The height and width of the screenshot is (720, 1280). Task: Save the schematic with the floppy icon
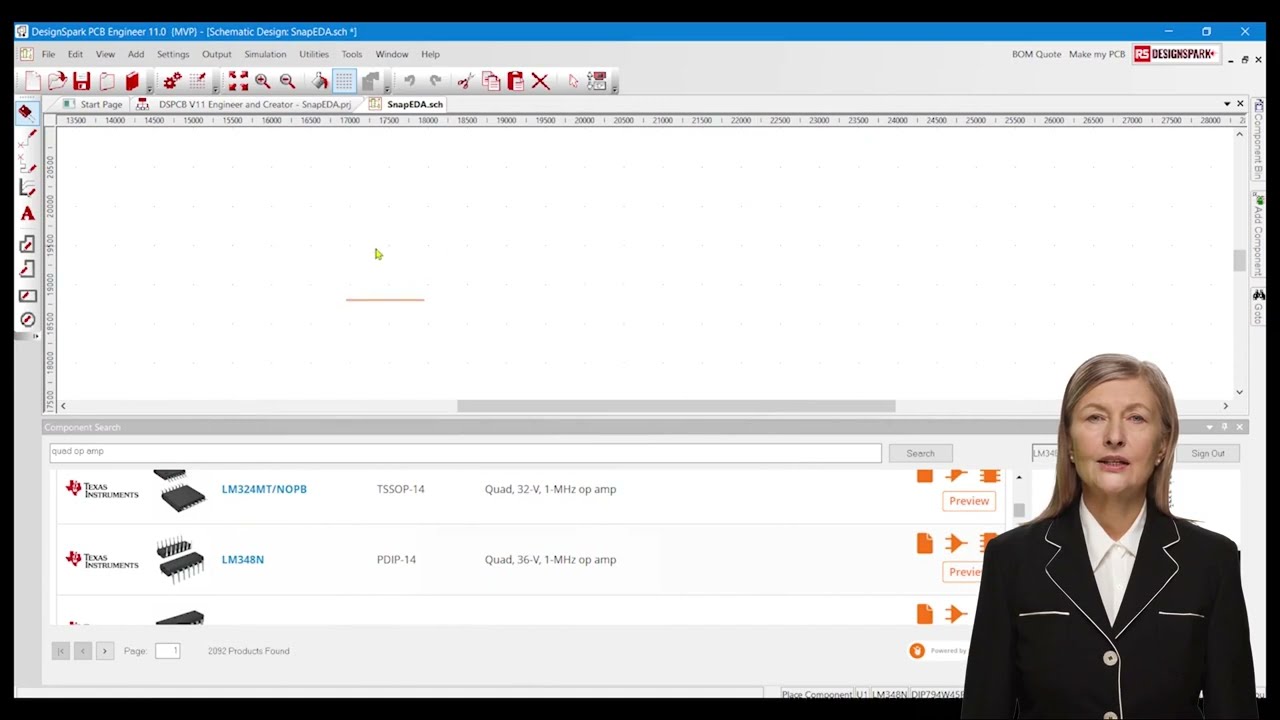pos(82,81)
